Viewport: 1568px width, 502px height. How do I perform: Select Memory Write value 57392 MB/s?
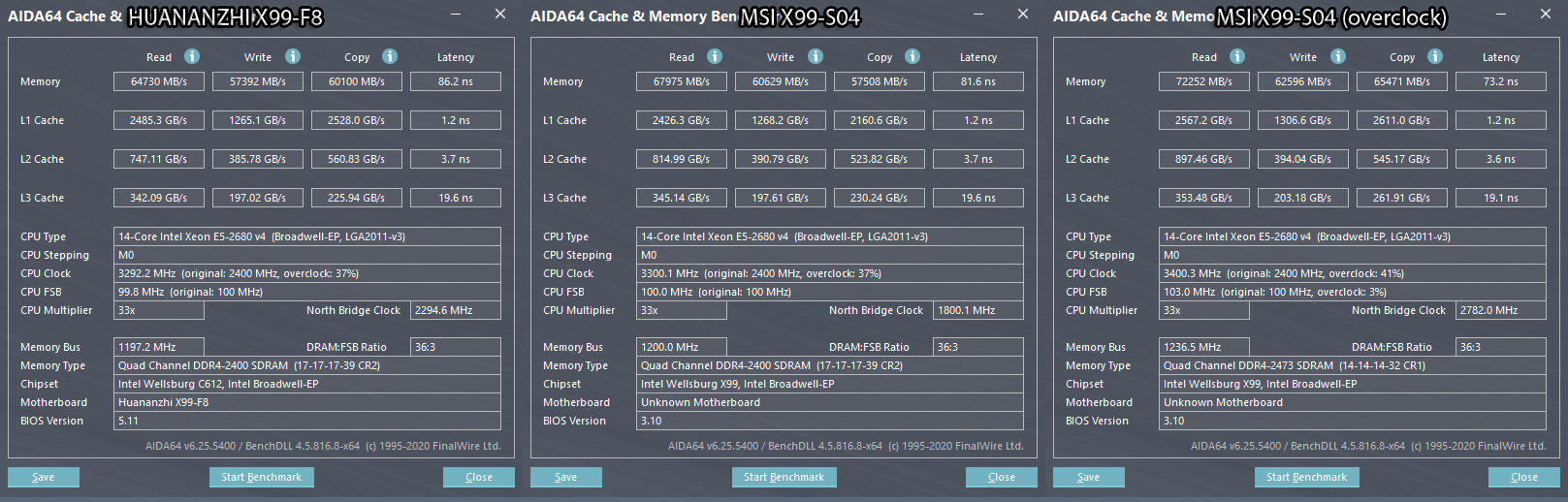pyautogui.click(x=258, y=81)
